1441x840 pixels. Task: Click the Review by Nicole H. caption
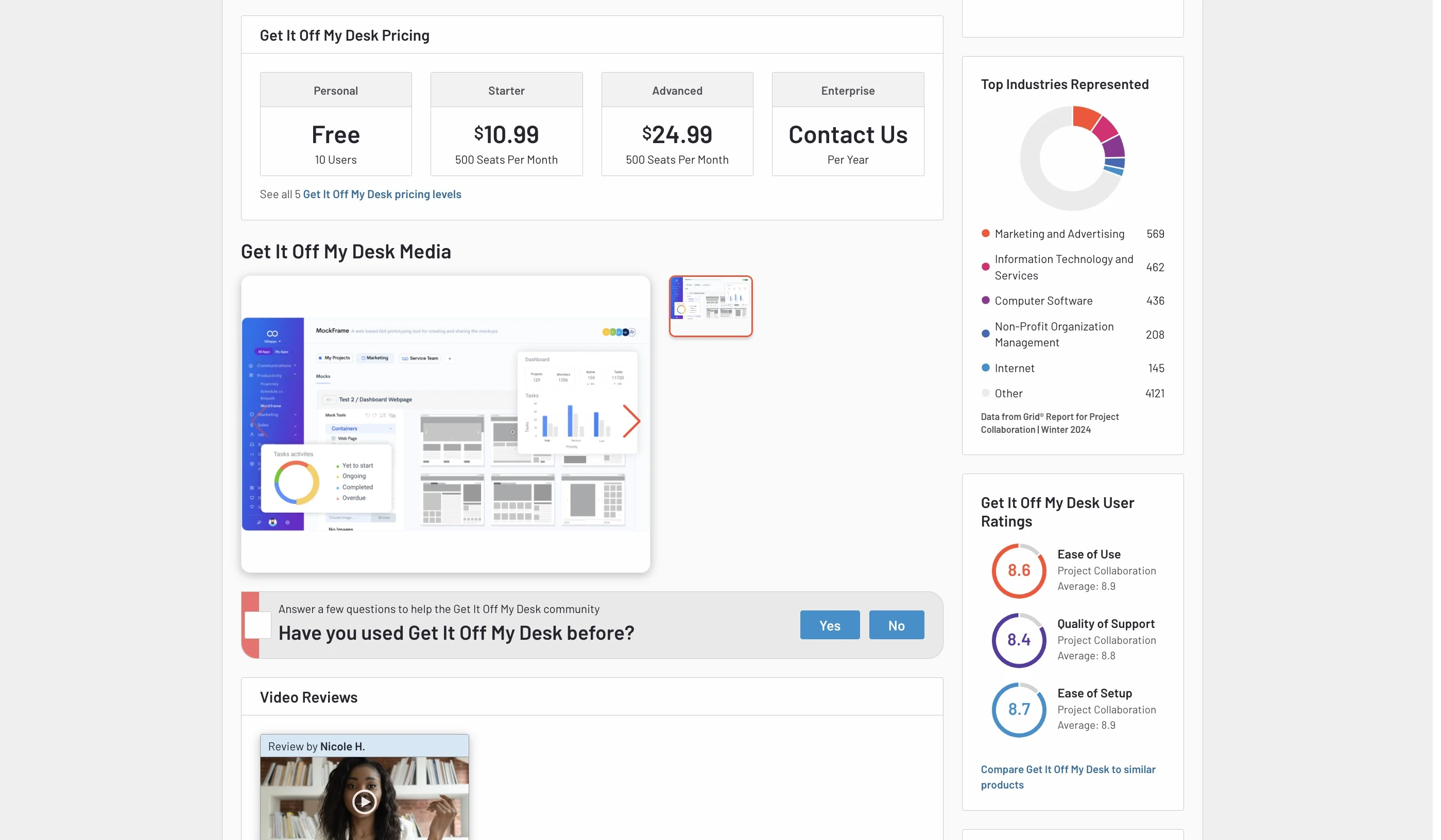316,746
